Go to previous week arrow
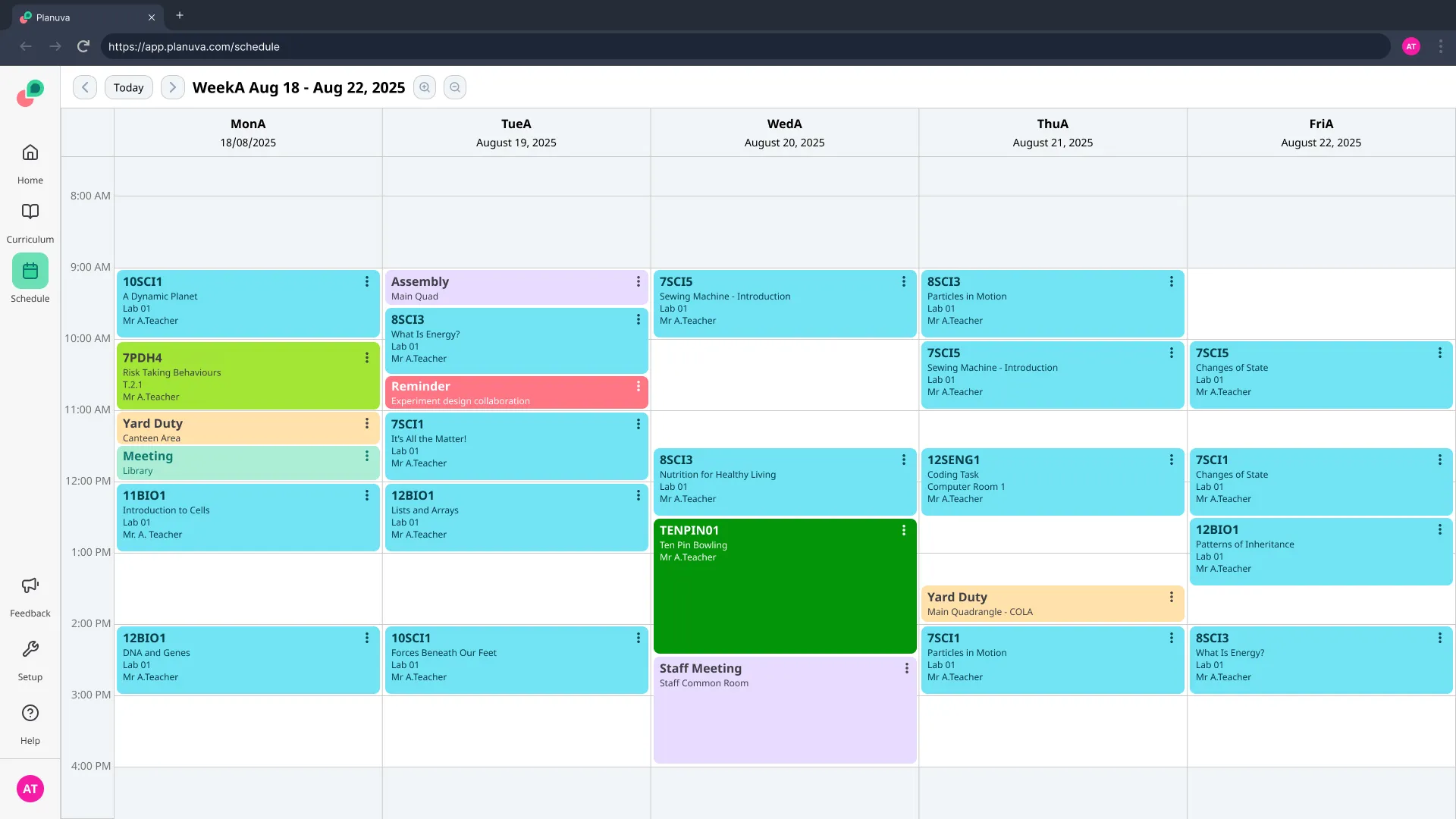 [x=85, y=87]
